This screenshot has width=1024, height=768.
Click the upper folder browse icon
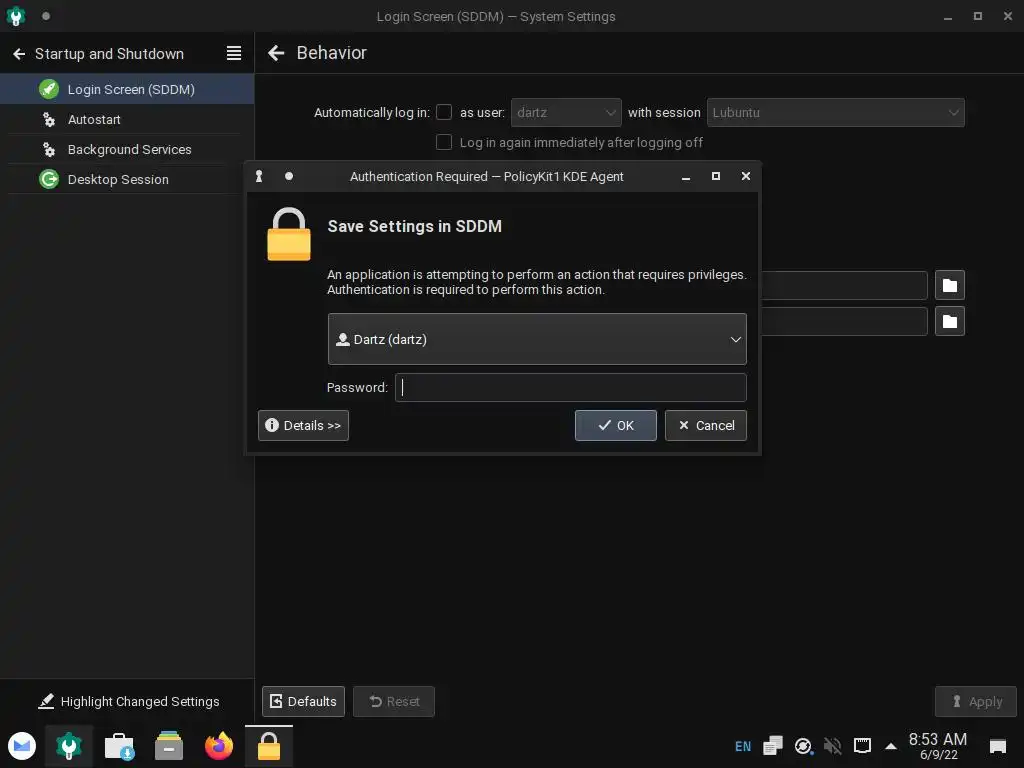950,285
